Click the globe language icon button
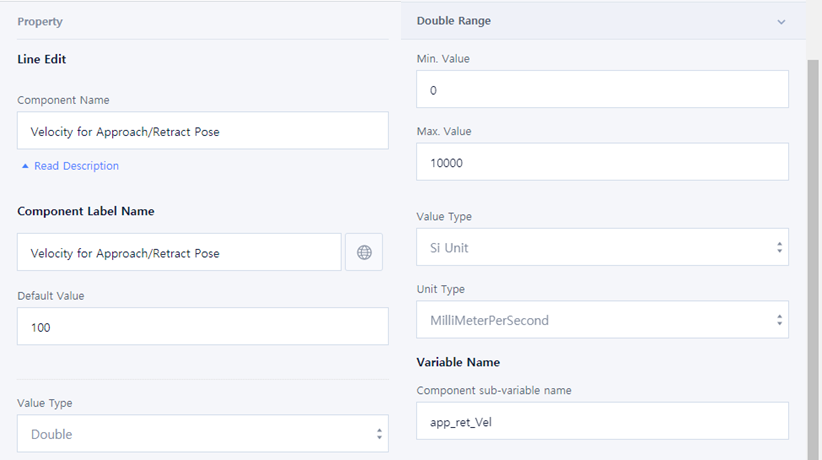This screenshot has width=822, height=460. click(x=364, y=253)
